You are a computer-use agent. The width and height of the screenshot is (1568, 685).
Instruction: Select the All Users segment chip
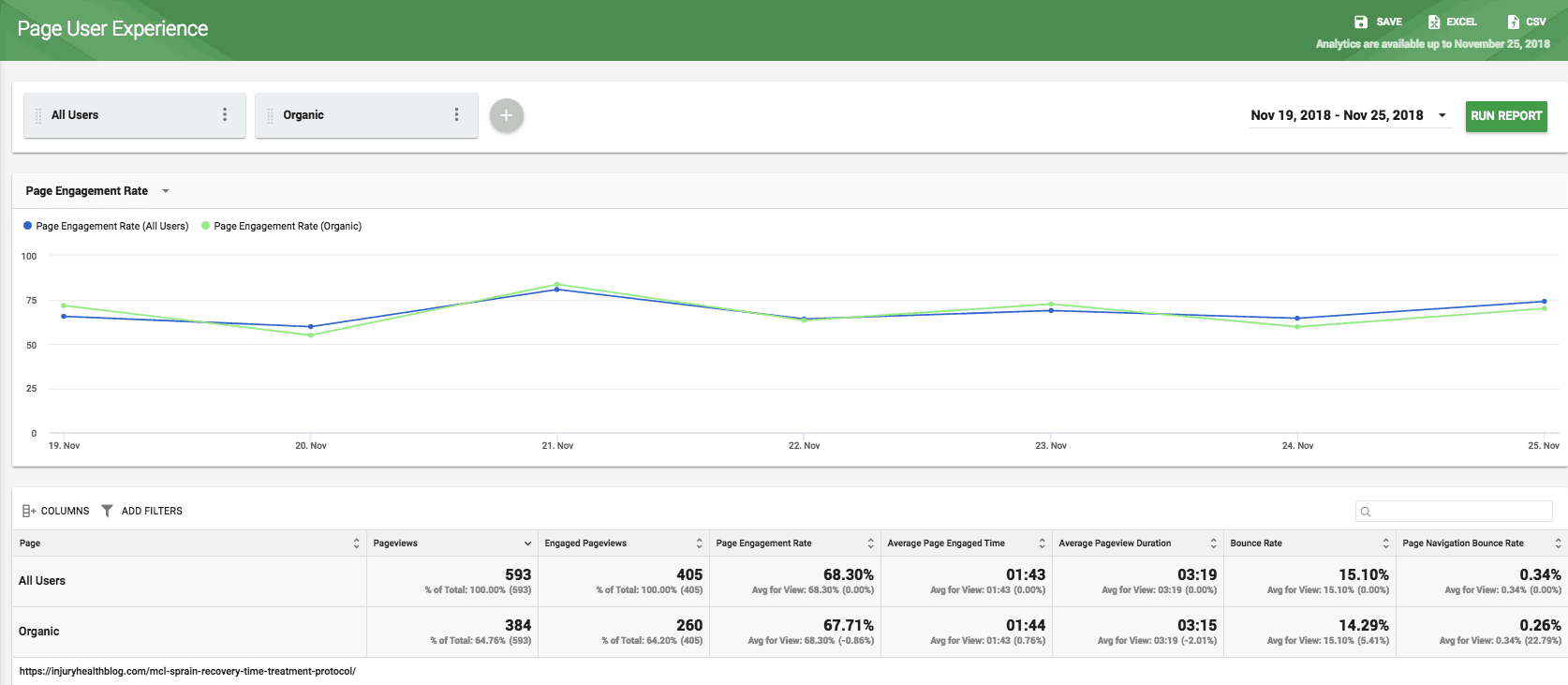click(135, 115)
